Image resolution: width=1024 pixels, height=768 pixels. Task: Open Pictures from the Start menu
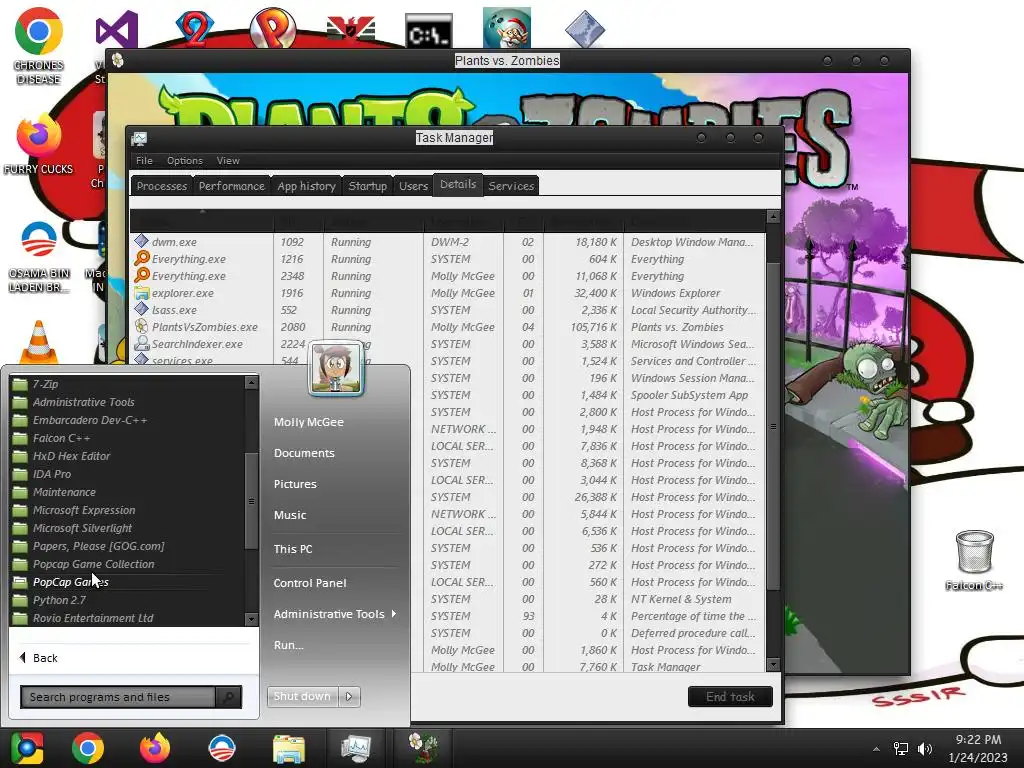pos(295,484)
